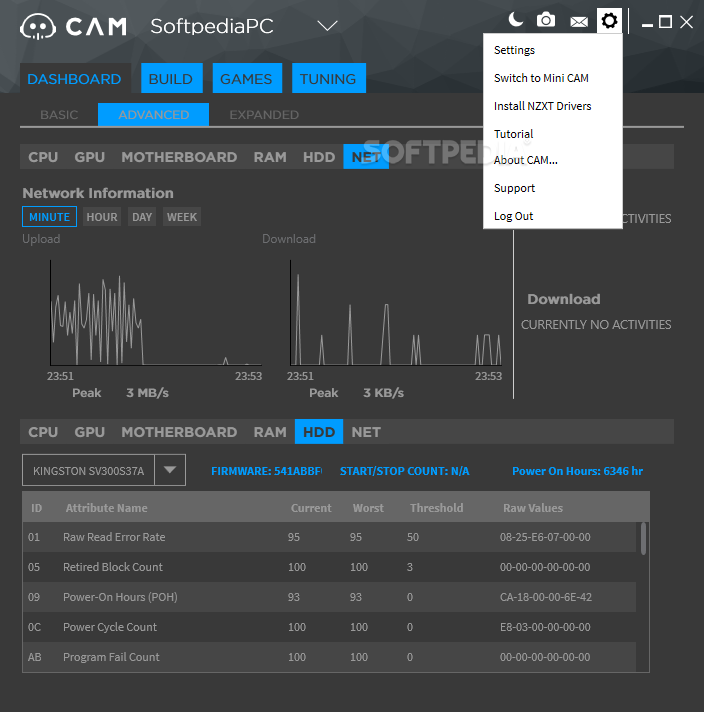Screen dimensions: 704x712
Task: Click the ID column header
Action: (x=36, y=508)
